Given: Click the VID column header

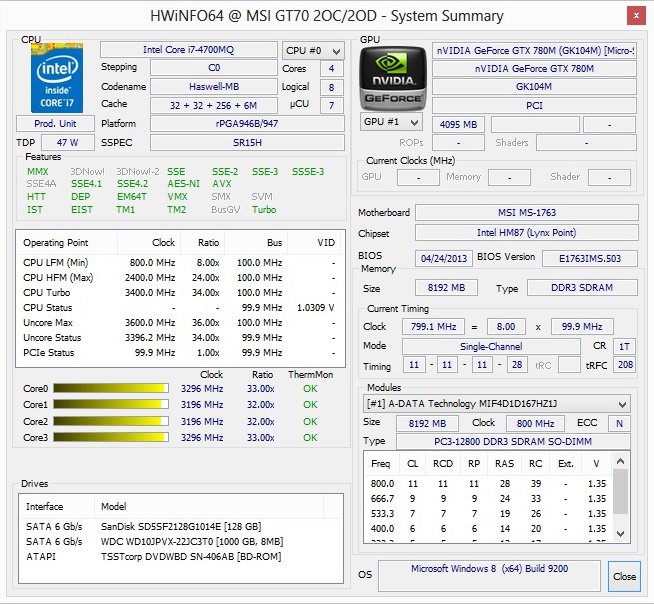Looking at the screenshot, I should point(314,243).
